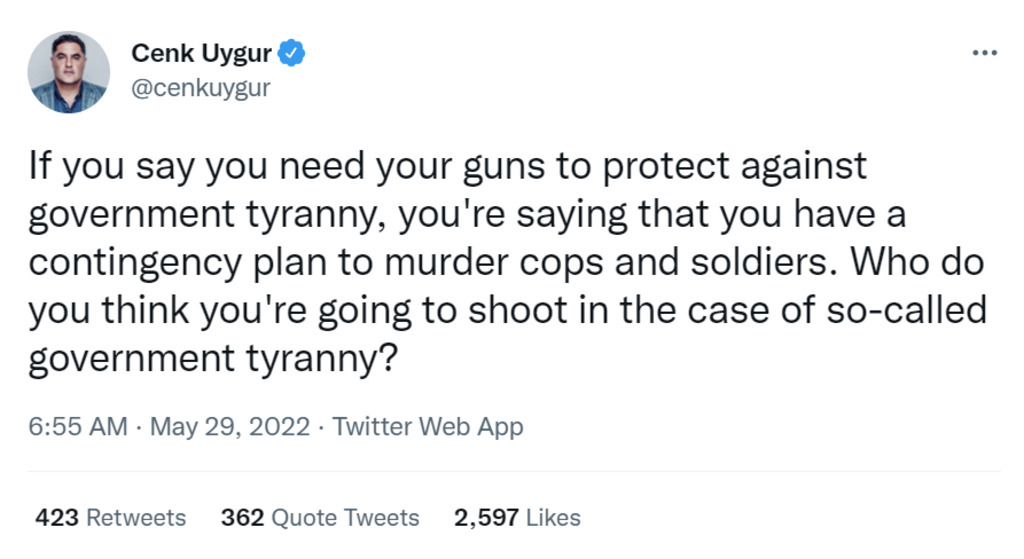Click the bold 362 quote count number

point(242,518)
